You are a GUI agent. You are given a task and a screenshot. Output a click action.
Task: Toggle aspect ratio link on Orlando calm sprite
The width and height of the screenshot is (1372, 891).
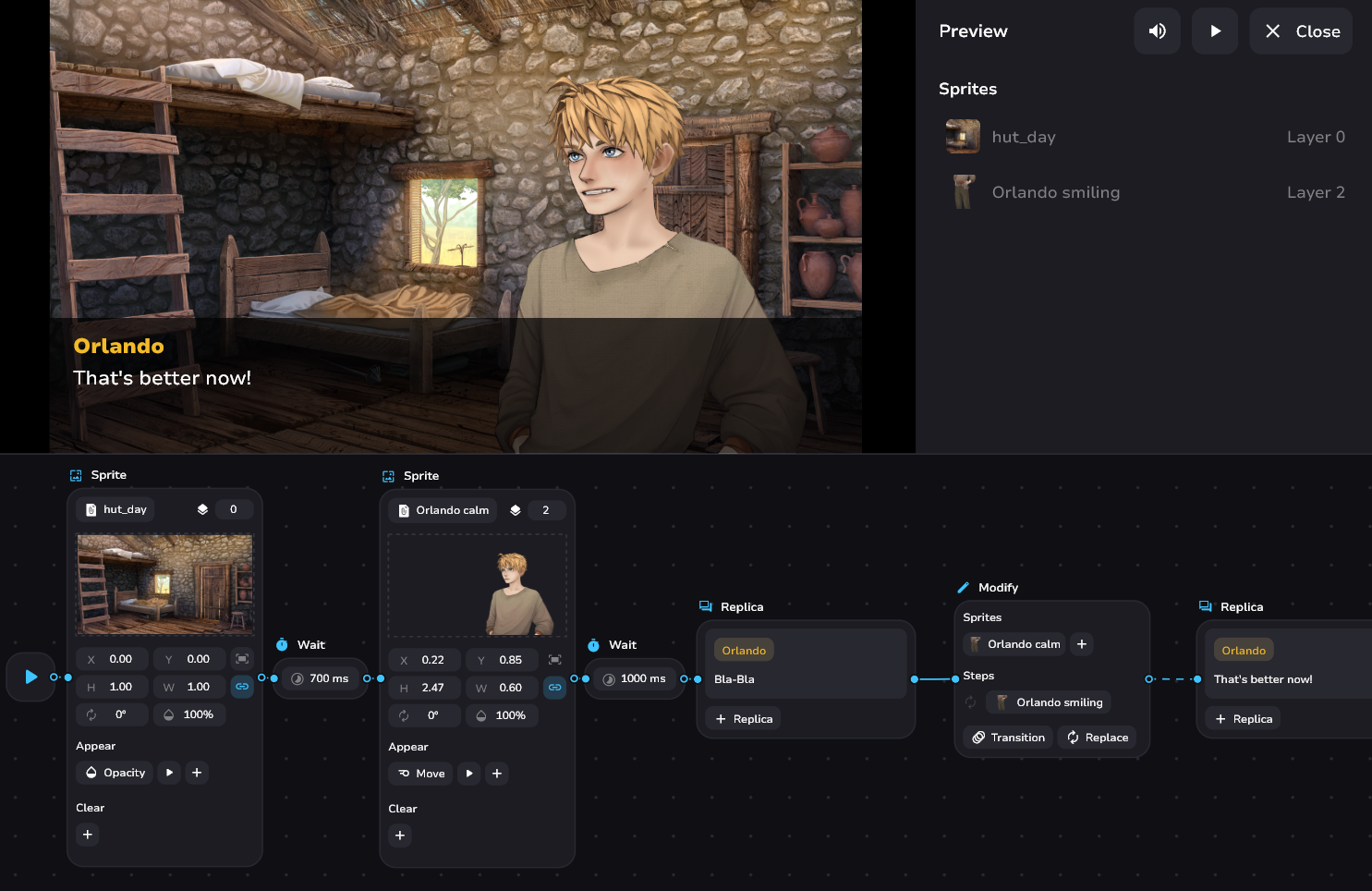(x=554, y=688)
